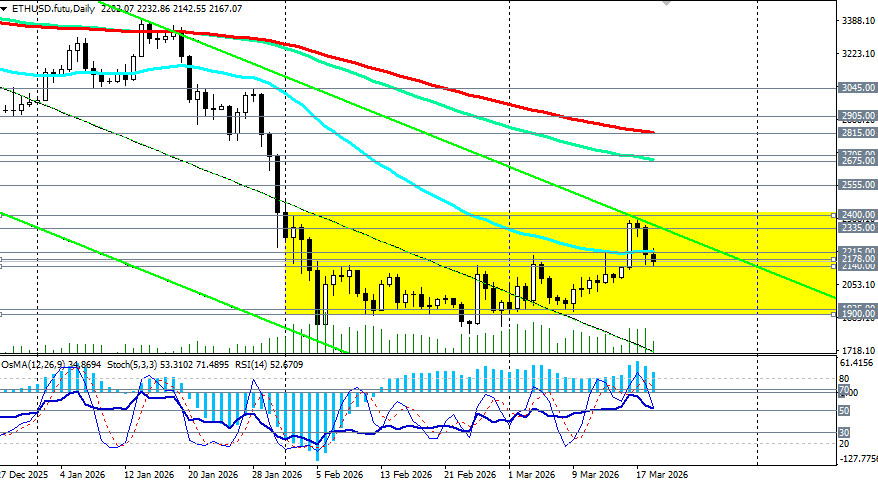Click the RSI(14) indicator label
This screenshot has width=878, height=485.
point(250,365)
